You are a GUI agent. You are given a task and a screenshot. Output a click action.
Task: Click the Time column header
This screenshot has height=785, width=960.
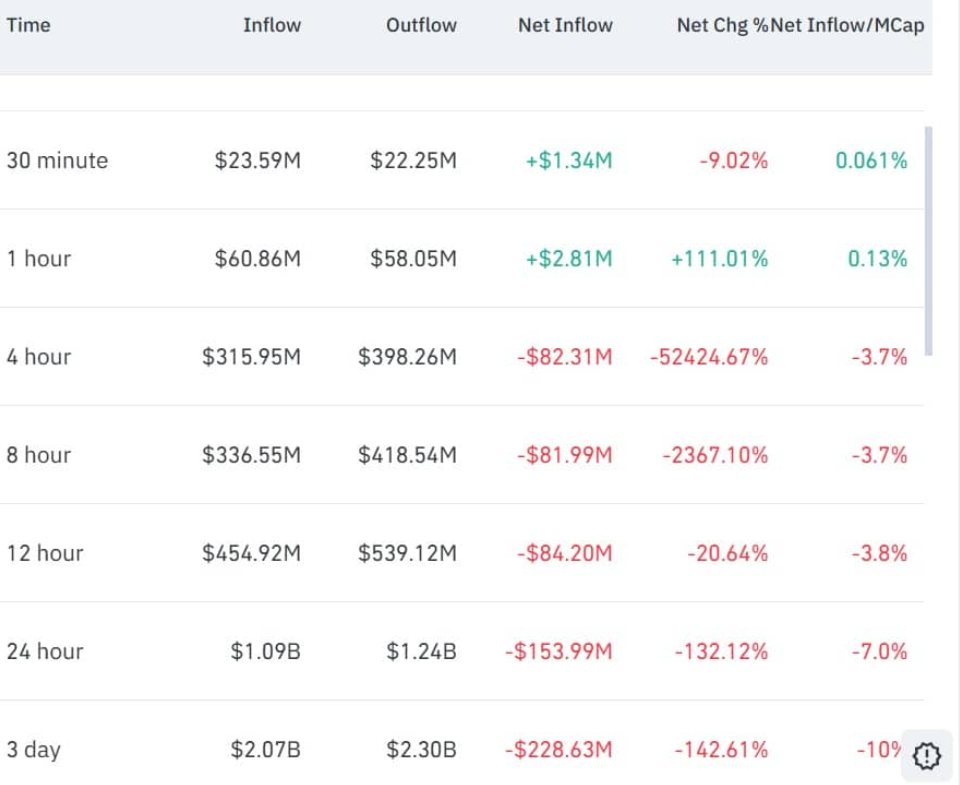[28, 26]
